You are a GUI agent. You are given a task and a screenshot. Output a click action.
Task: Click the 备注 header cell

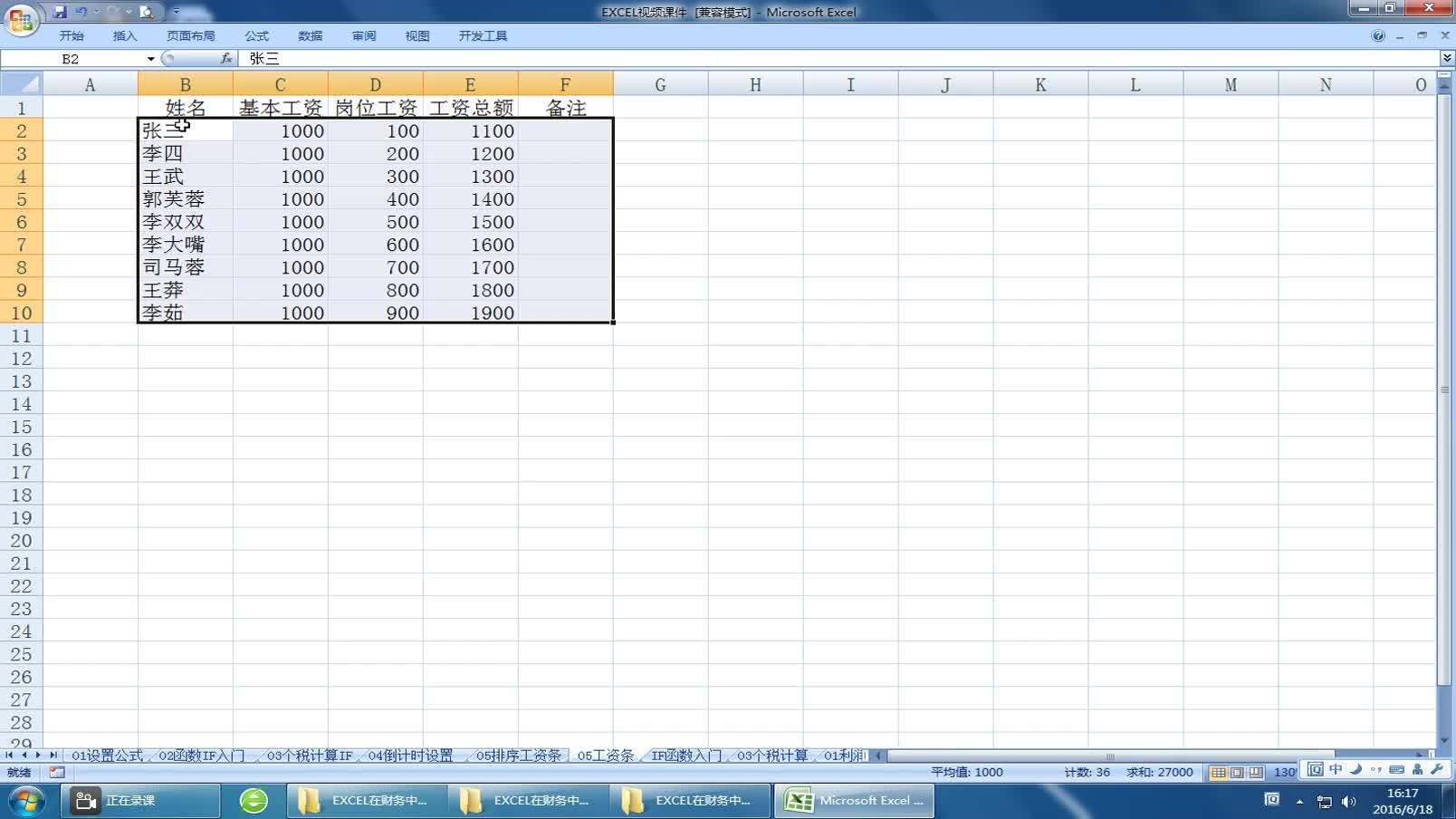[566, 108]
